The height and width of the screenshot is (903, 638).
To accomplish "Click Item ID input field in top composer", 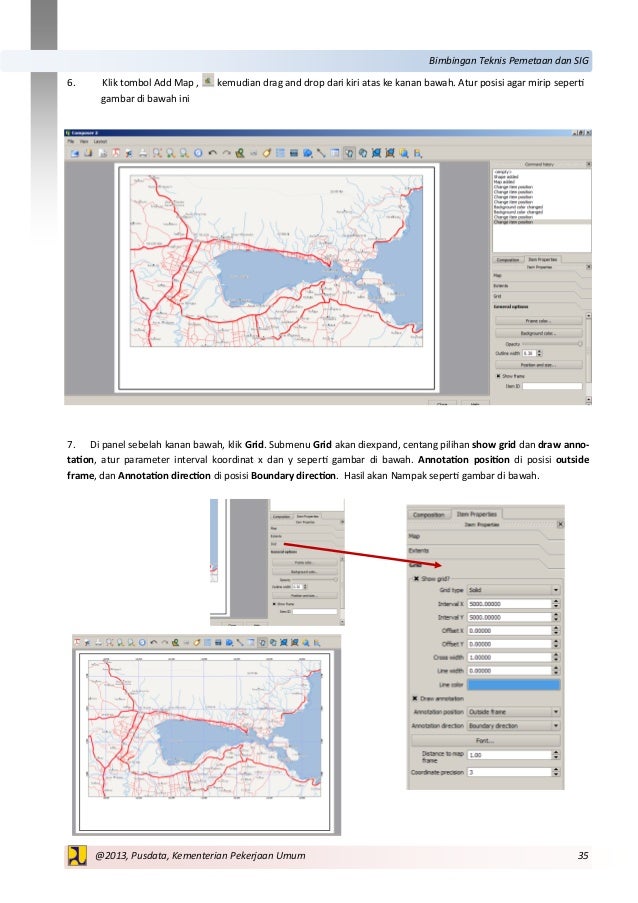I will point(552,386).
